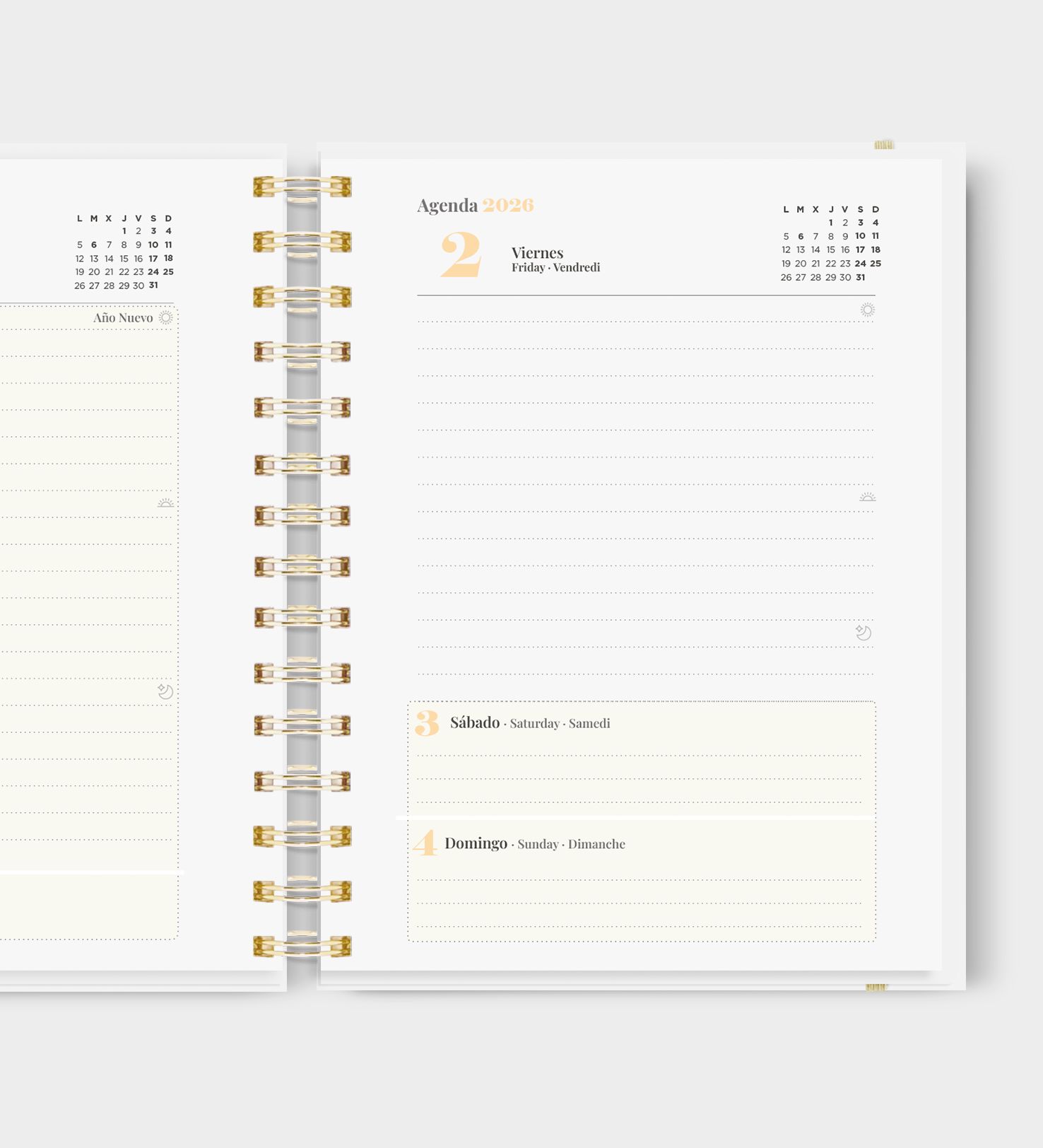Click the sunset icon on the Año Nuevo page
This screenshot has height=1148, width=1043.
(x=165, y=503)
